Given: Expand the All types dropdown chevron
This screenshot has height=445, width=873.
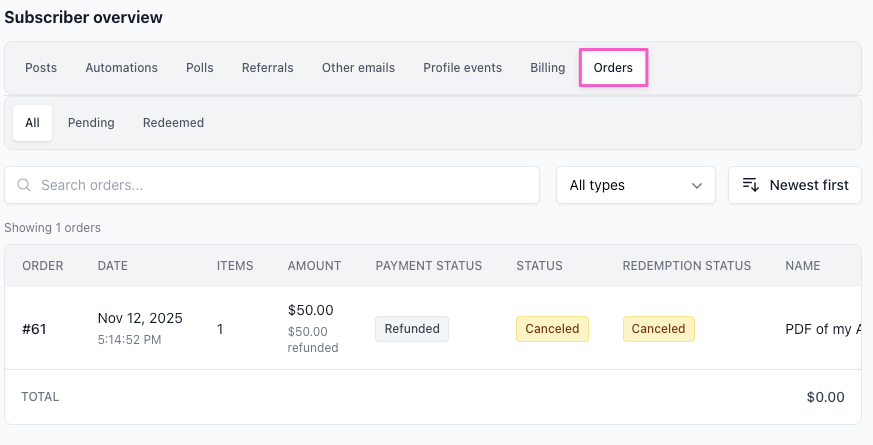Looking at the screenshot, I should 697,185.
